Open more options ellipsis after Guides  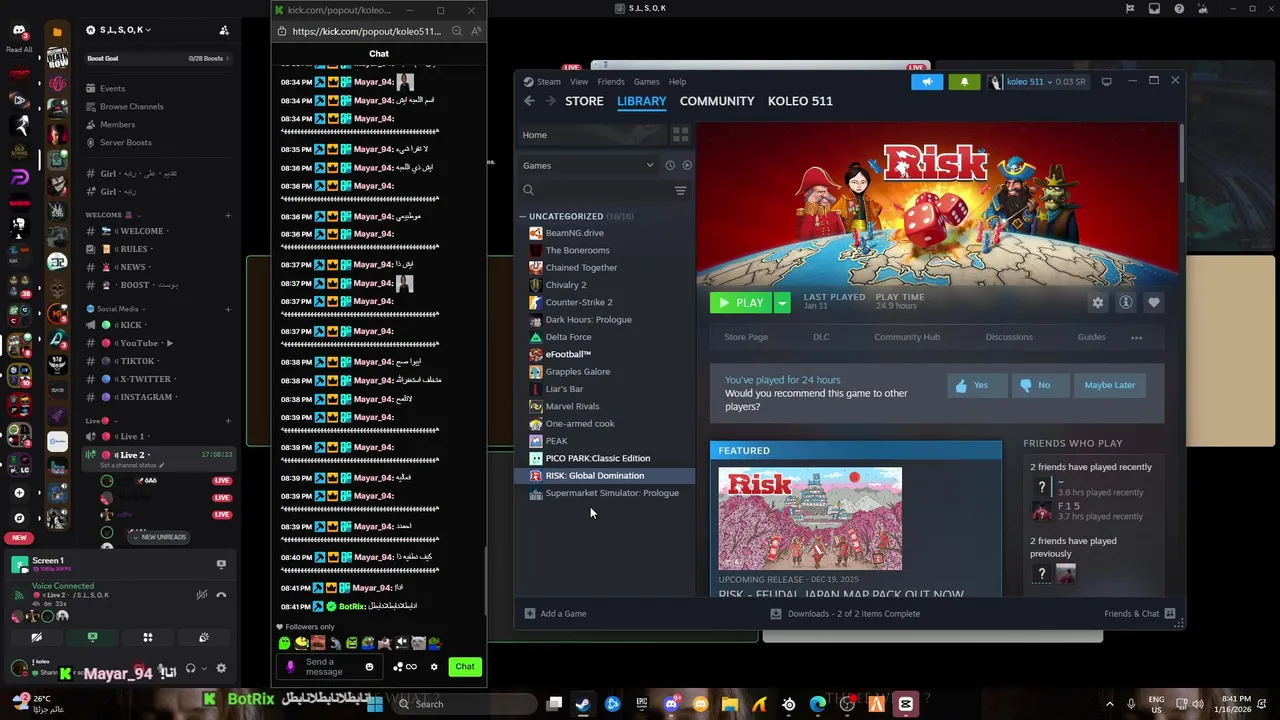1136,338
